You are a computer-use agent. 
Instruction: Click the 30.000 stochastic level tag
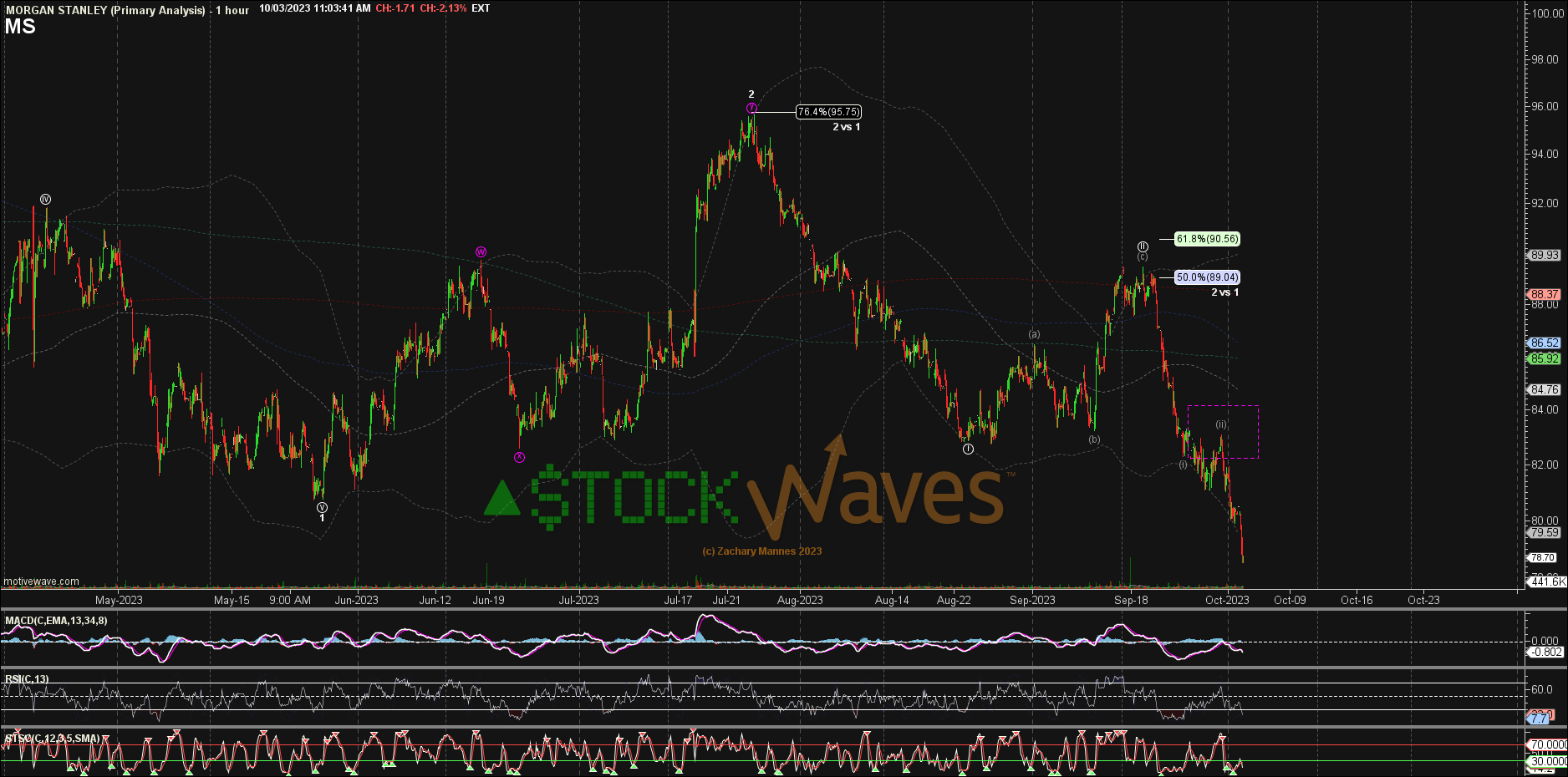click(x=1548, y=761)
